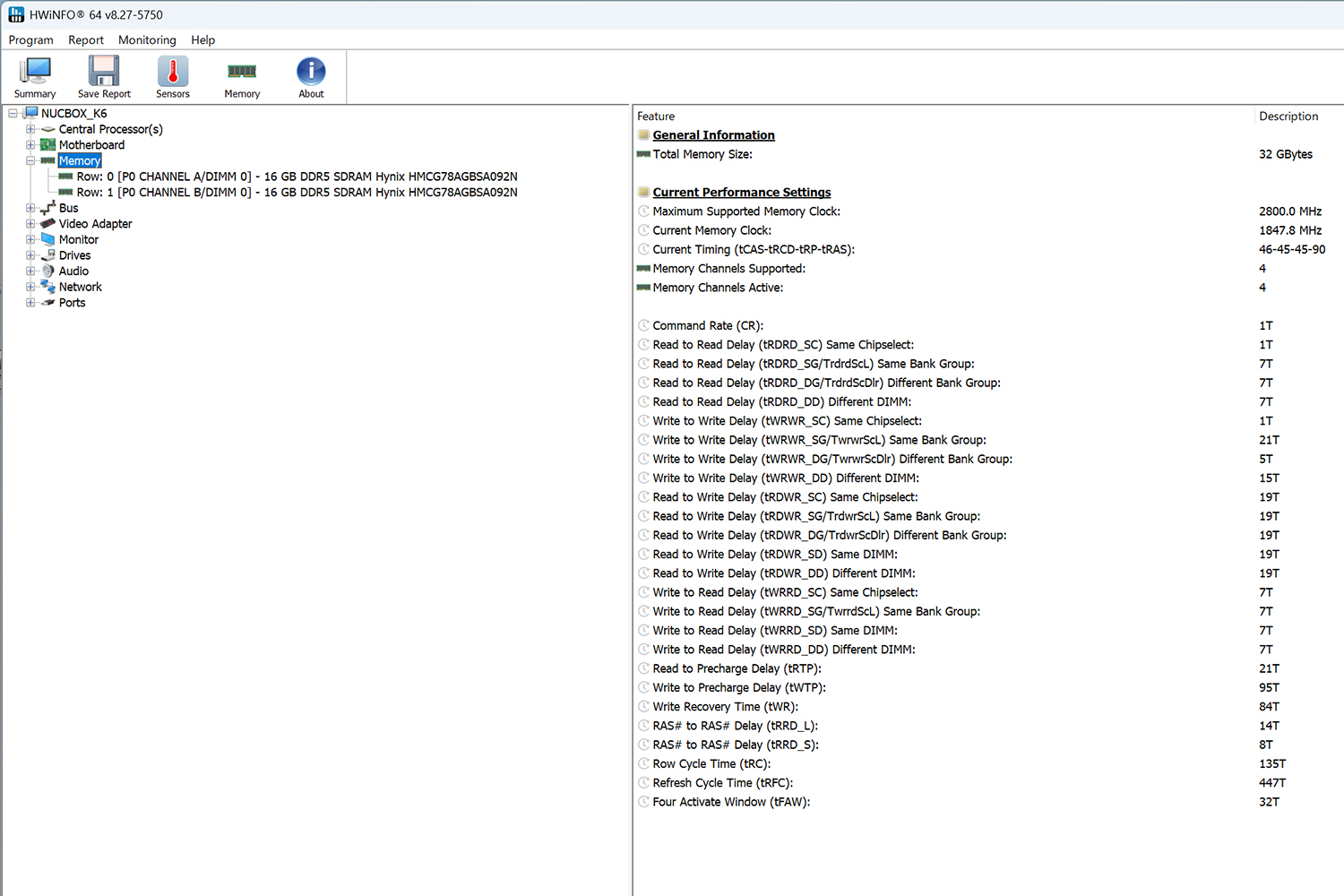Click the 32 GBytes value
Image resolution: width=1344 pixels, height=896 pixels.
[1286, 154]
